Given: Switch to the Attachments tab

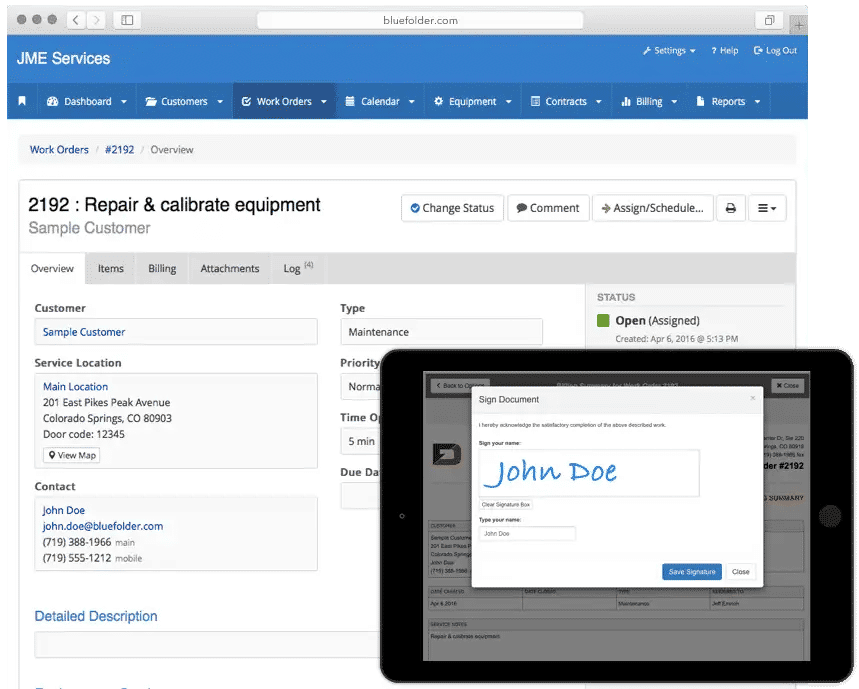Looking at the screenshot, I should pyautogui.click(x=230, y=268).
